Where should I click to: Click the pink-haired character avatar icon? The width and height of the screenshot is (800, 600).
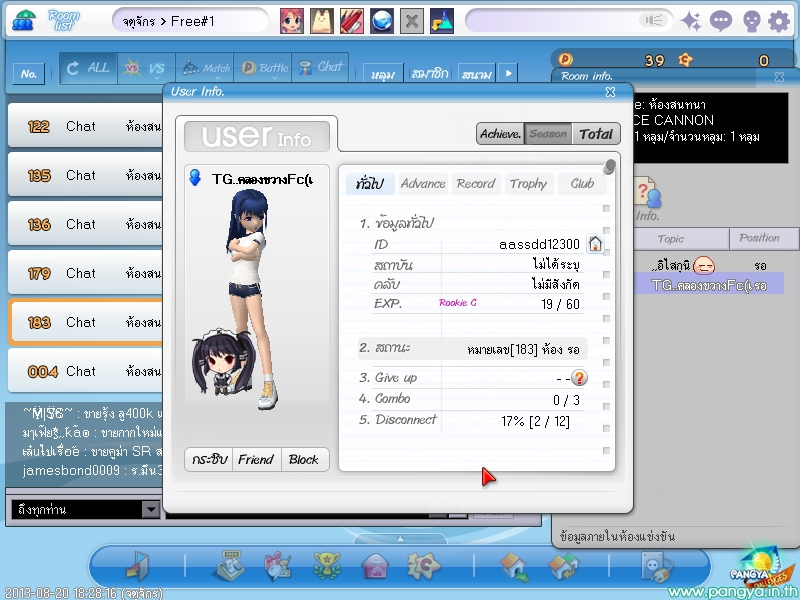(x=292, y=21)
